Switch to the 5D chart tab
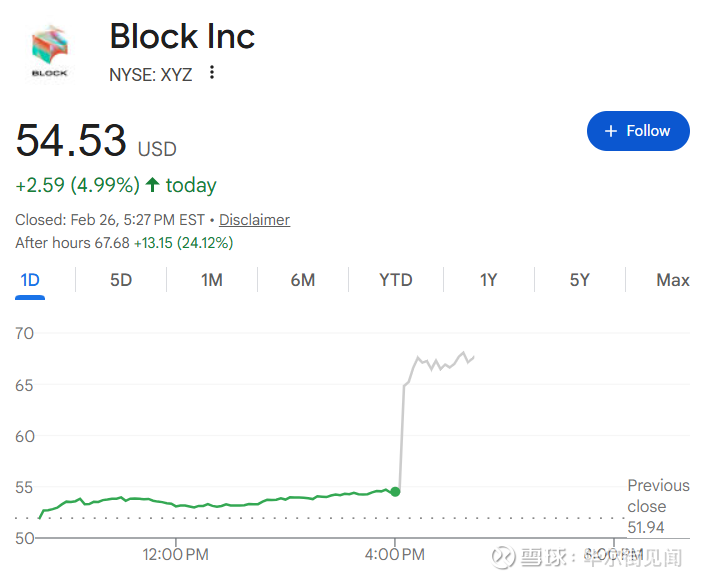The width and height of the screenshot is (703, 579). (121, 280)
